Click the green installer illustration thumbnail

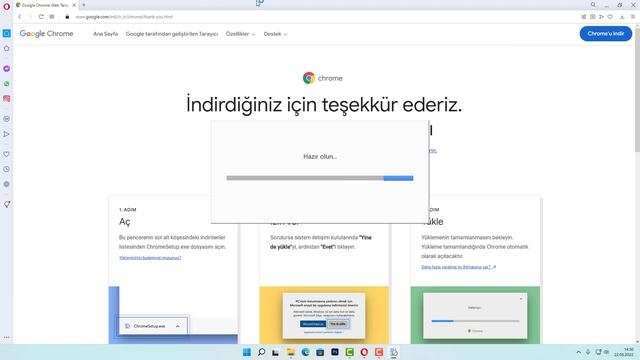point(475,315)
